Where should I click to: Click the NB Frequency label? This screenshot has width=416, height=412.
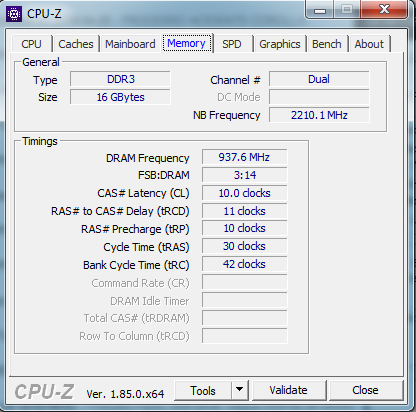[x=227, y=115]
